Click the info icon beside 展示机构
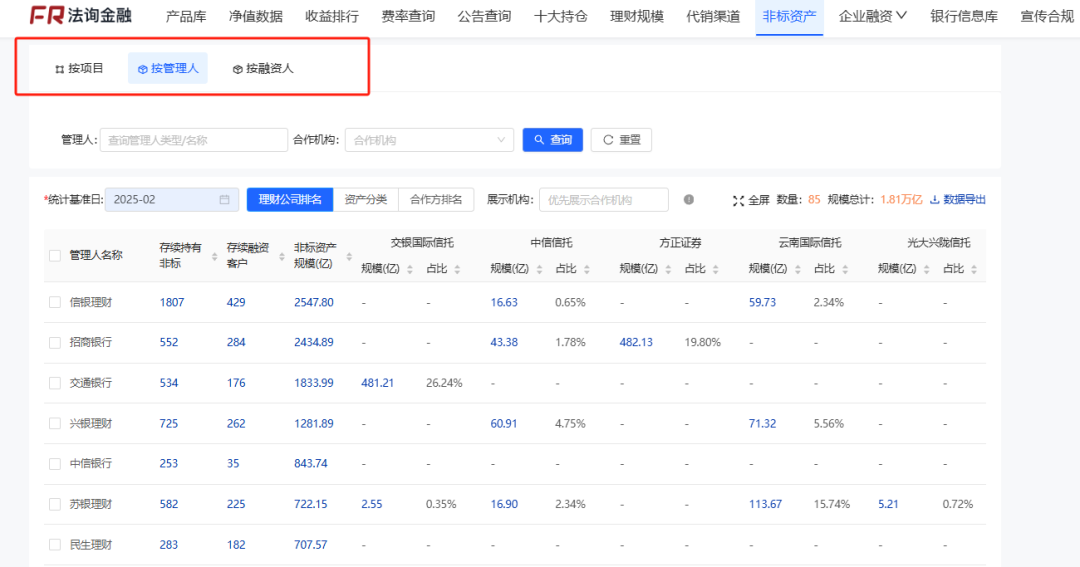 pyautogui.click(x=689, y=200)
